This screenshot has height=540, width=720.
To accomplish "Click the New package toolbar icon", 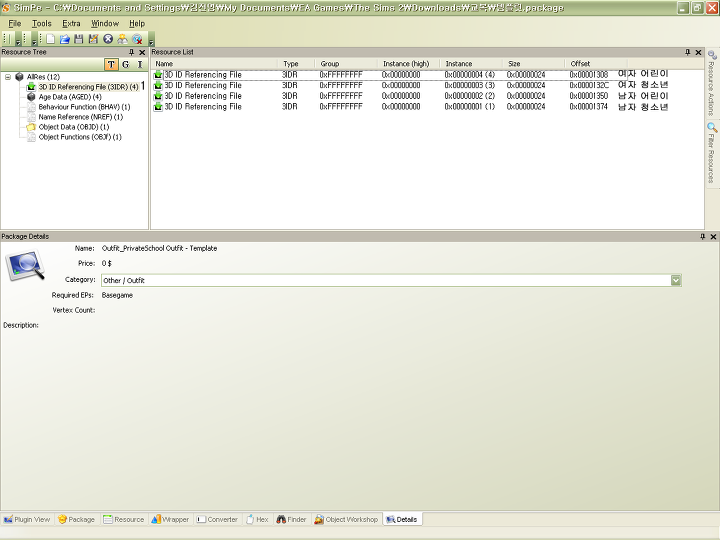I will click(x=51, y=39).
